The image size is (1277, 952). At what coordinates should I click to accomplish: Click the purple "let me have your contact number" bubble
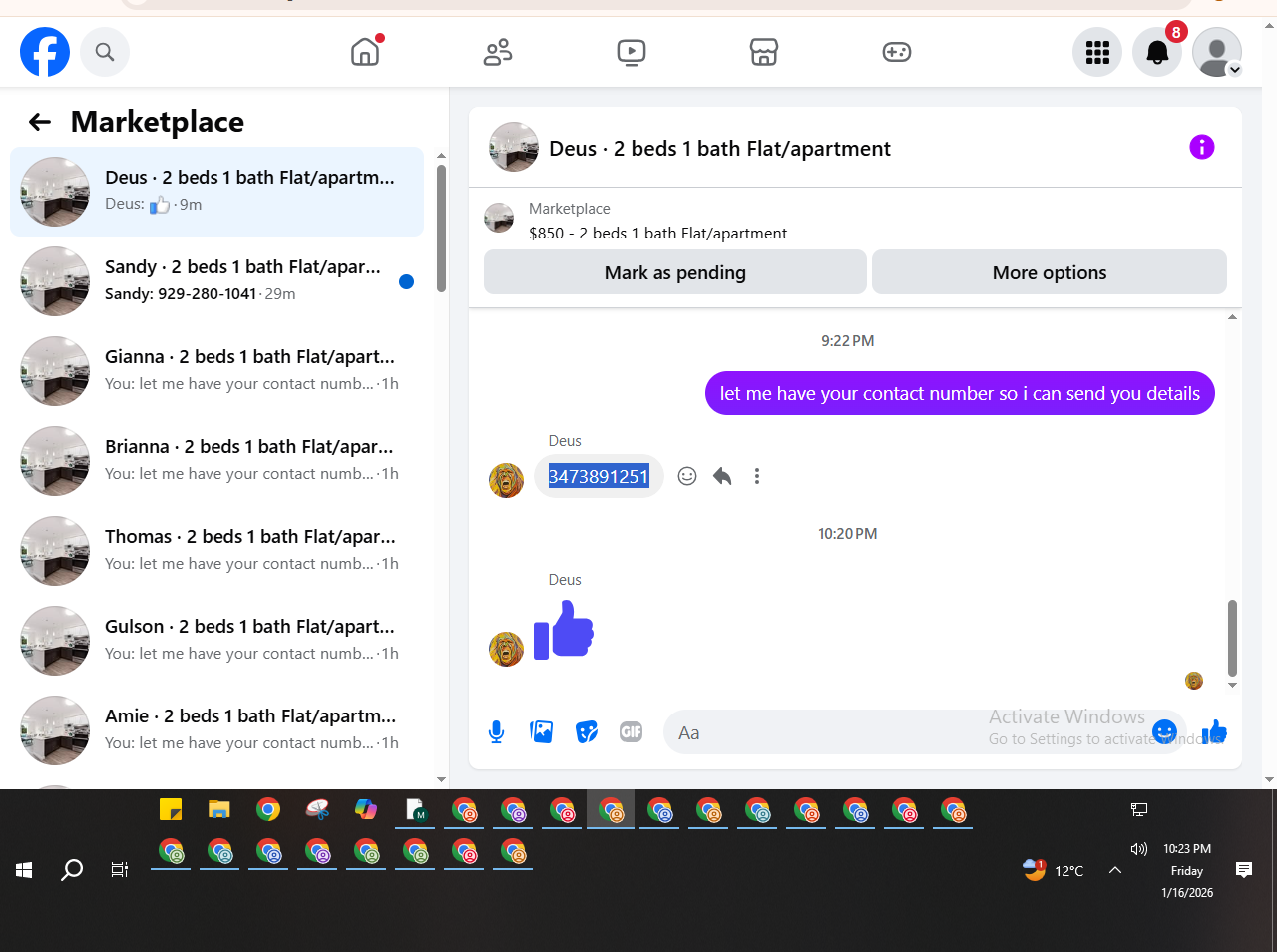(x=960, y=393)
